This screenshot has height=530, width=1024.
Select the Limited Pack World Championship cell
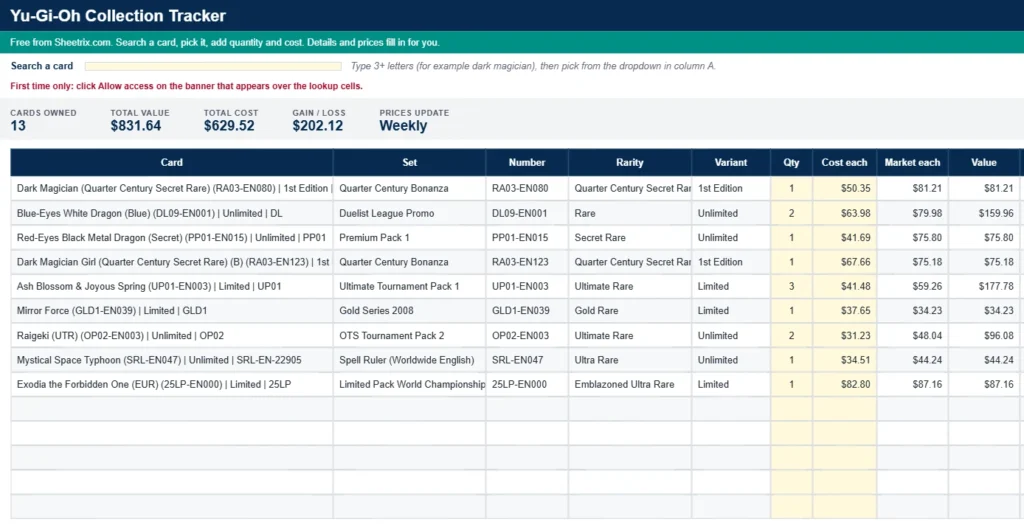409,384
